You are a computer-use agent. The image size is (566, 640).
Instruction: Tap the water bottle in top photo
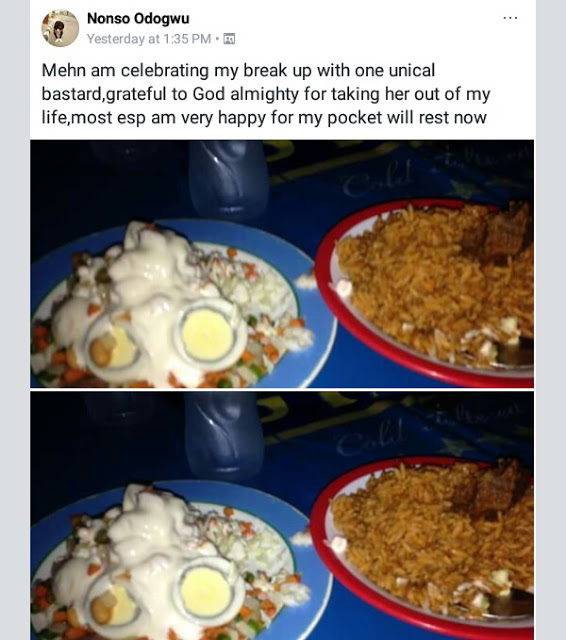click(x=229, y=180)
